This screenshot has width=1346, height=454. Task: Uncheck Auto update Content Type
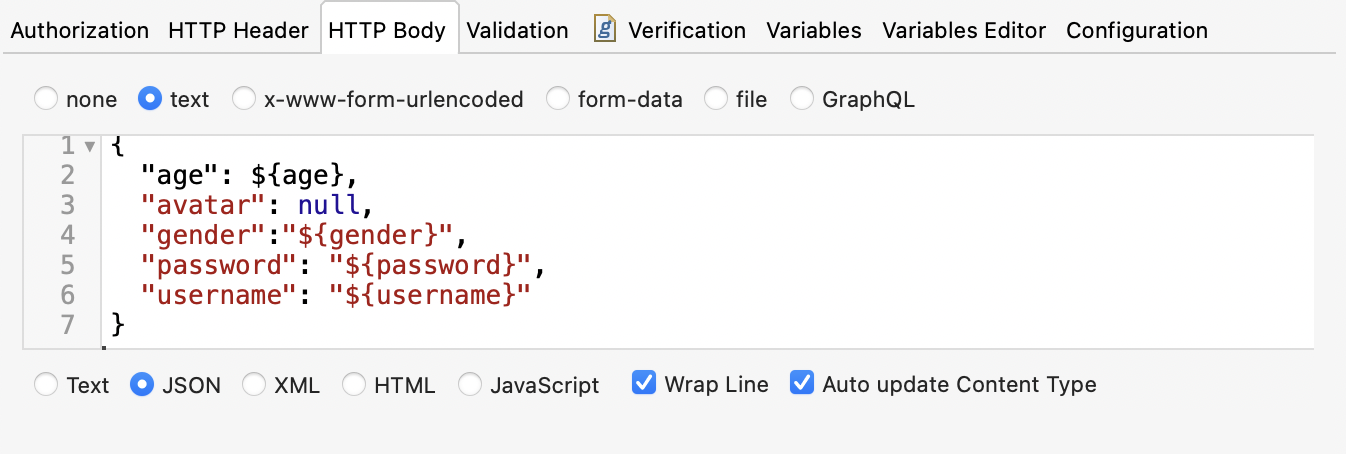pos(802,384)
